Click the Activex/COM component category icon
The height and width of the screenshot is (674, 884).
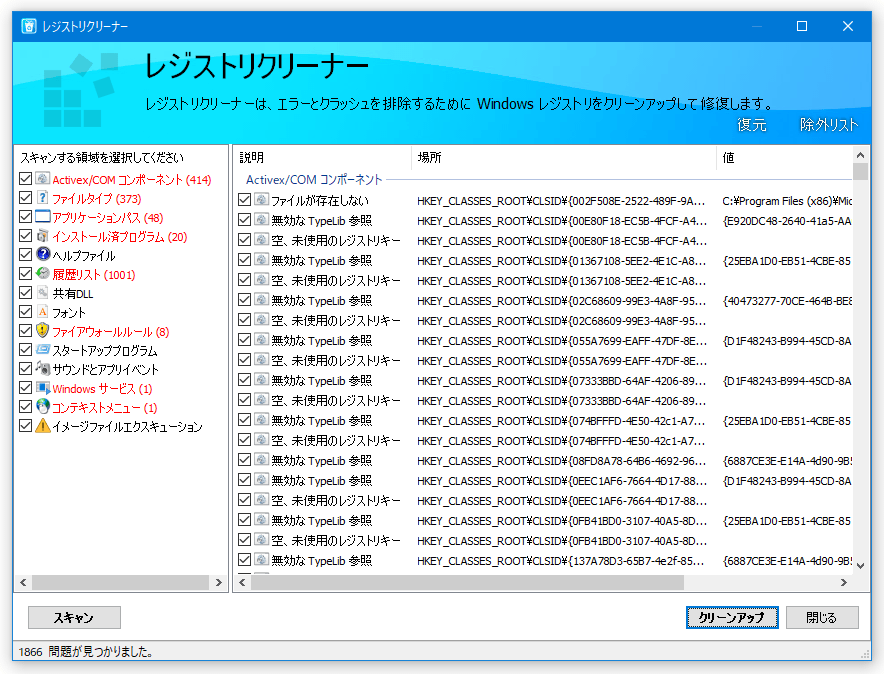click(43, 179)
